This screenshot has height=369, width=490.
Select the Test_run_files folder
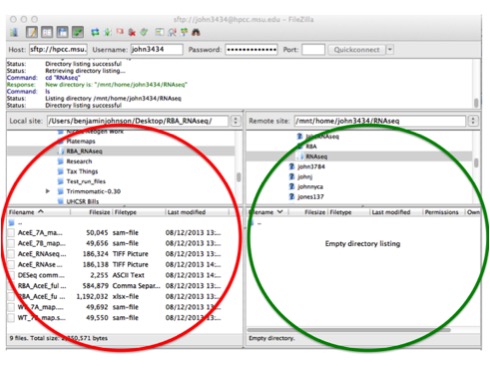(86, 181)
